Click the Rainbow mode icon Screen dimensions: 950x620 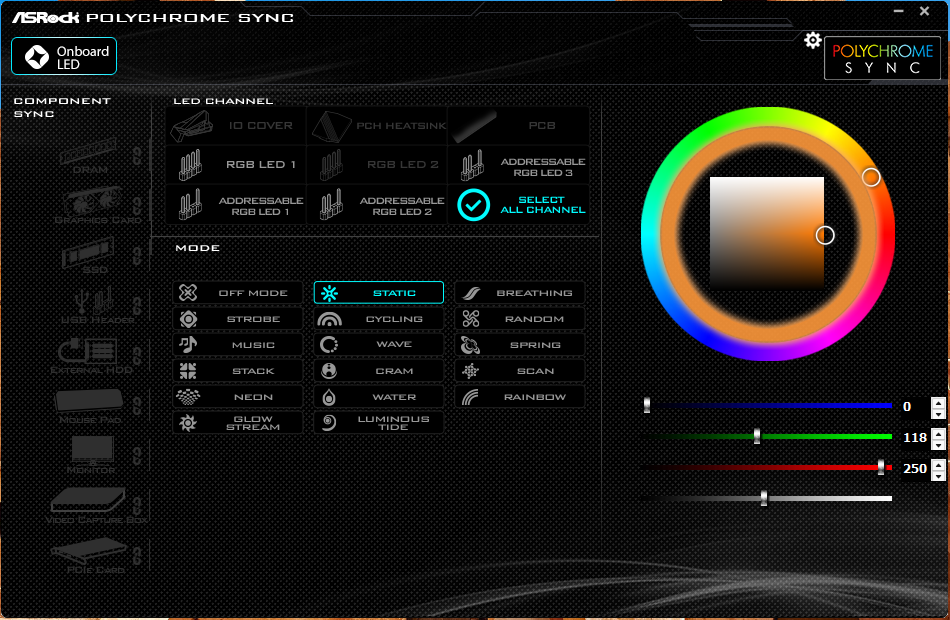point(470,397)
